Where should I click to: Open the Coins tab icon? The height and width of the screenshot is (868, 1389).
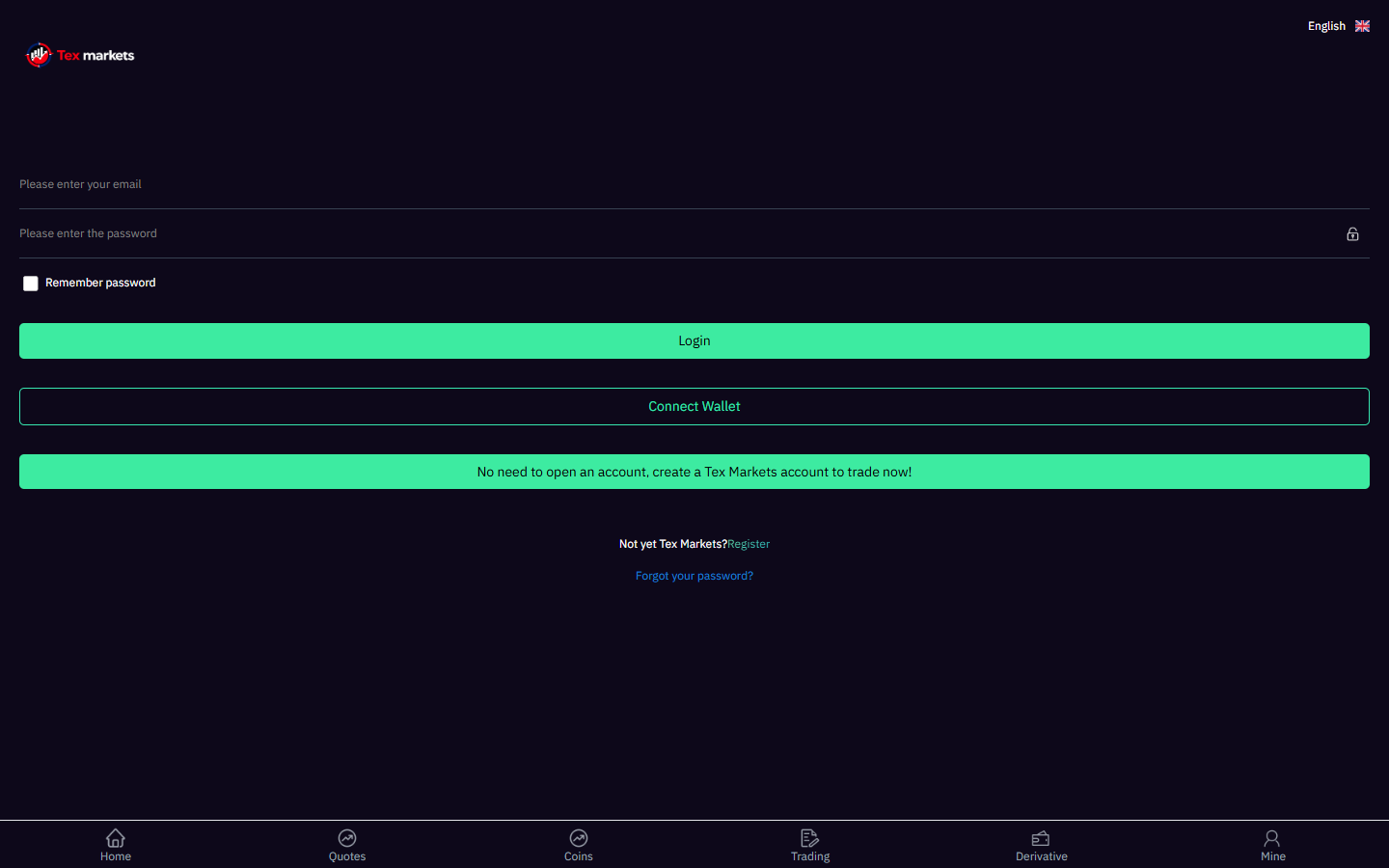[579, 837]
